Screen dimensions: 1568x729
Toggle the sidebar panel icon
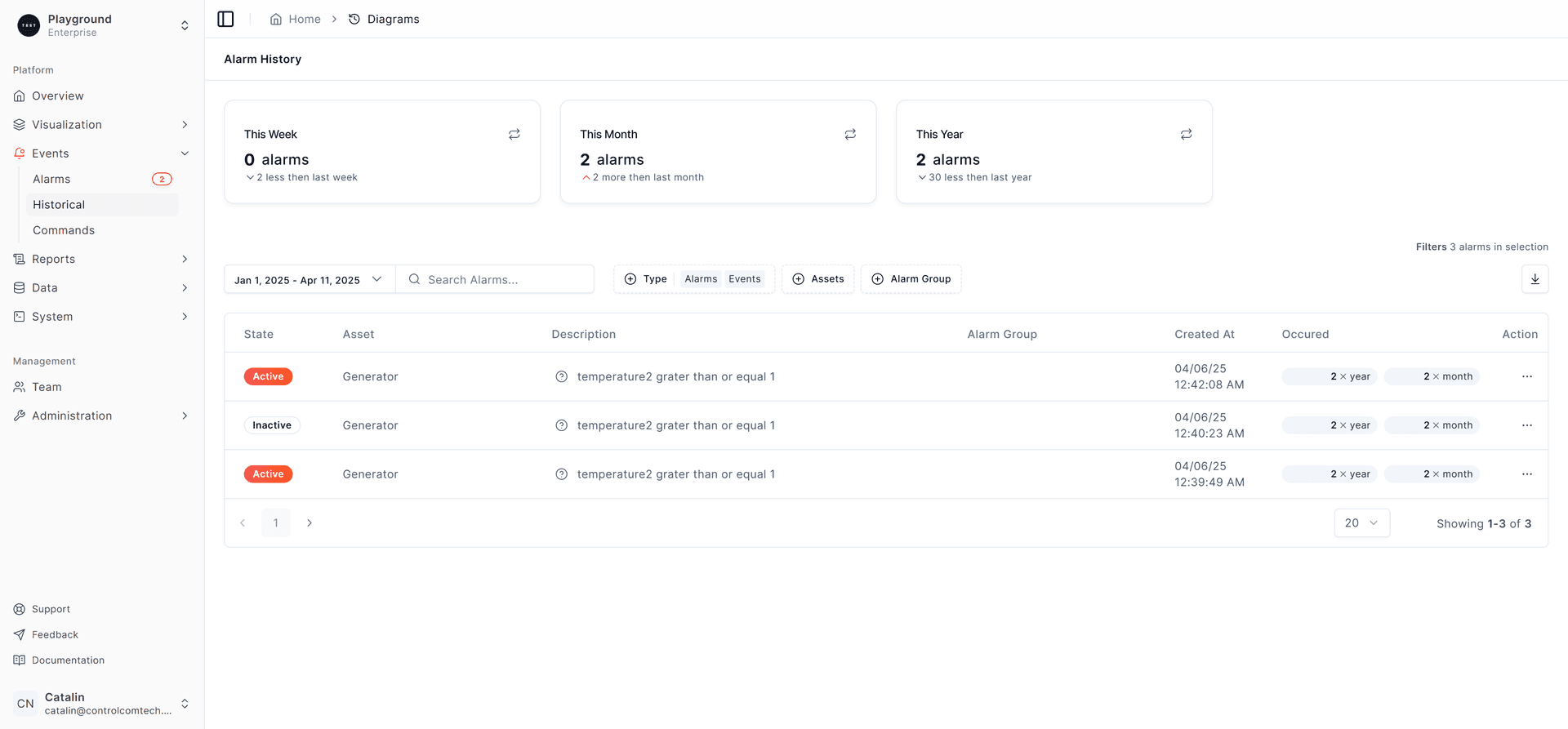coord(225,19)
